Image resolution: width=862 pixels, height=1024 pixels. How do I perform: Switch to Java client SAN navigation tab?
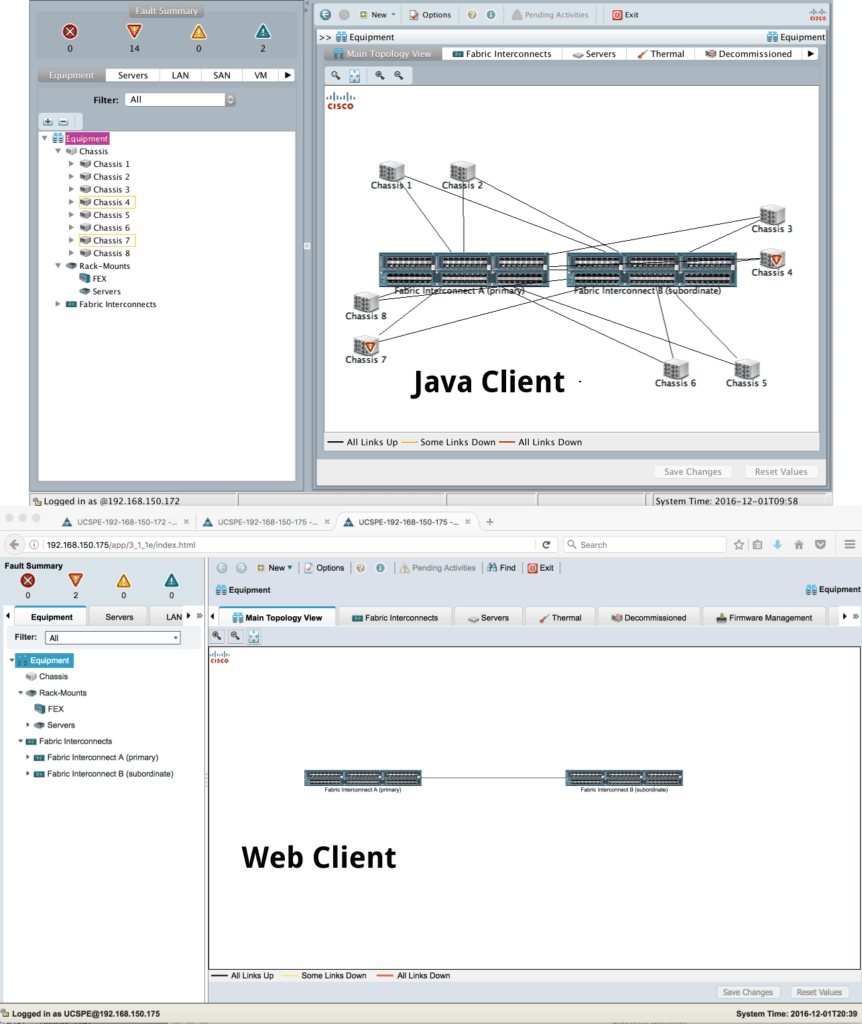point(221,76)
